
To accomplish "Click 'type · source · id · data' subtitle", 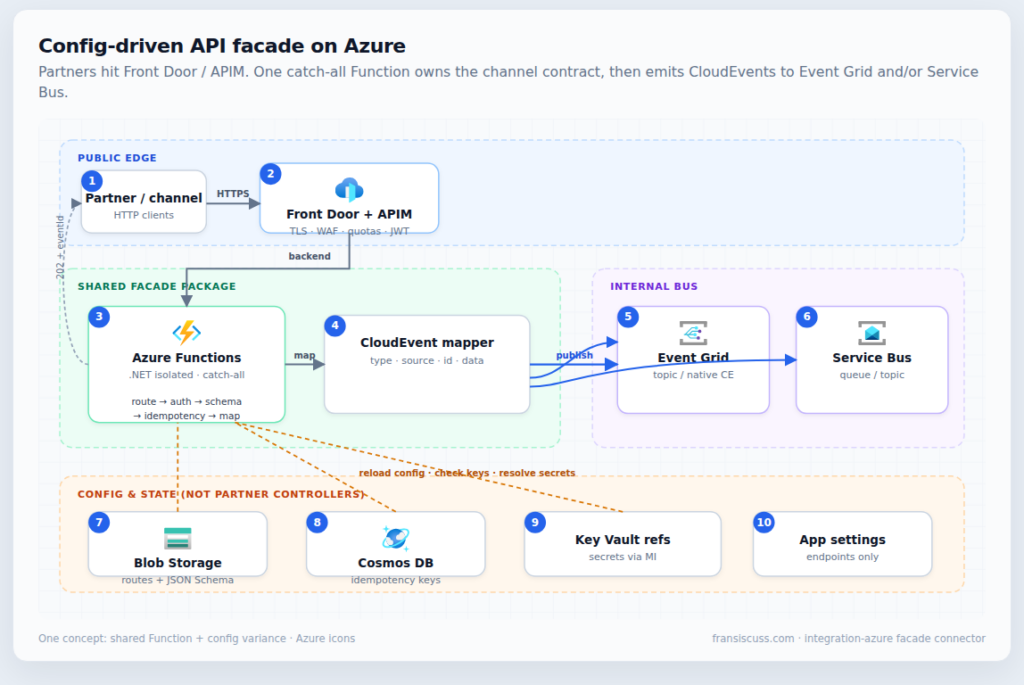I will (x=427, y=360).
